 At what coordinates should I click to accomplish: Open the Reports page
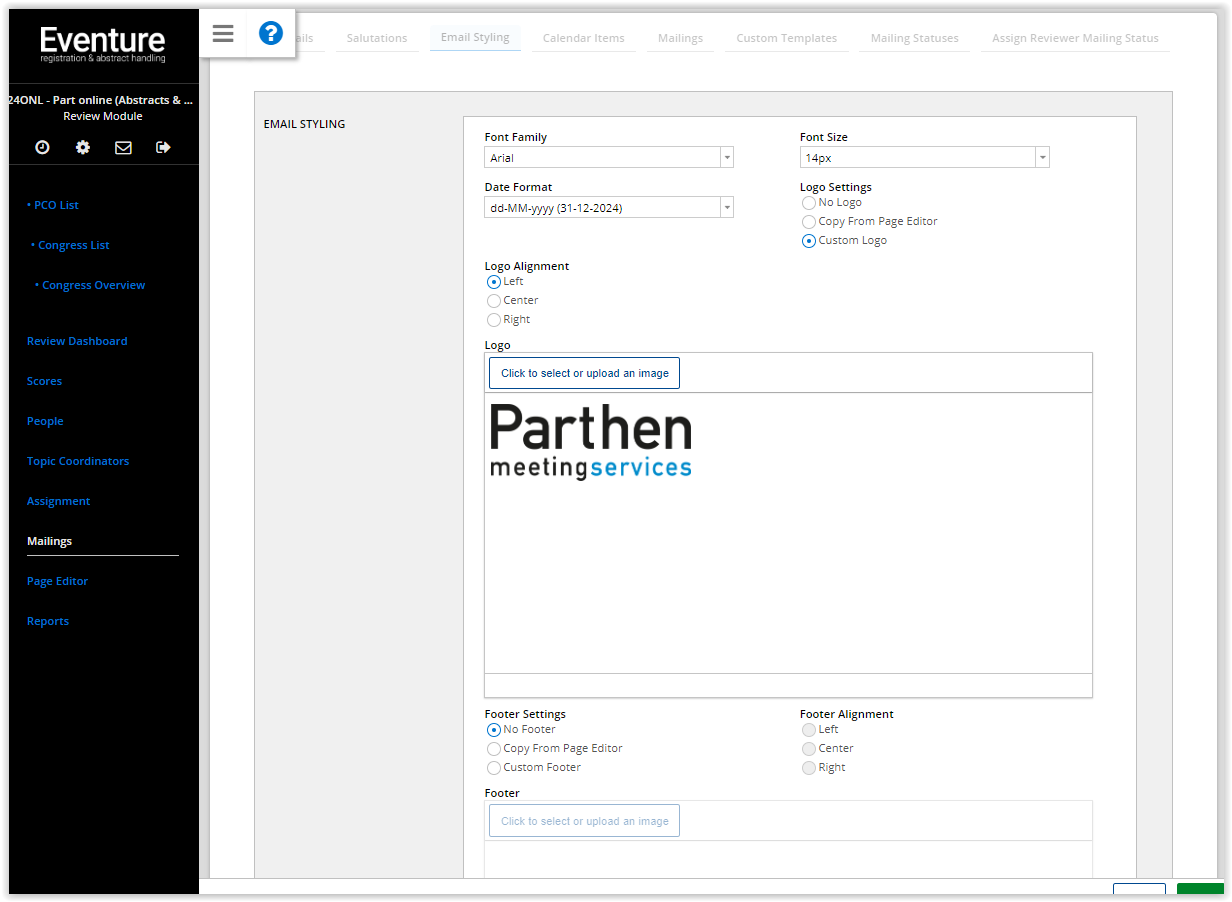tap(48, 621)
